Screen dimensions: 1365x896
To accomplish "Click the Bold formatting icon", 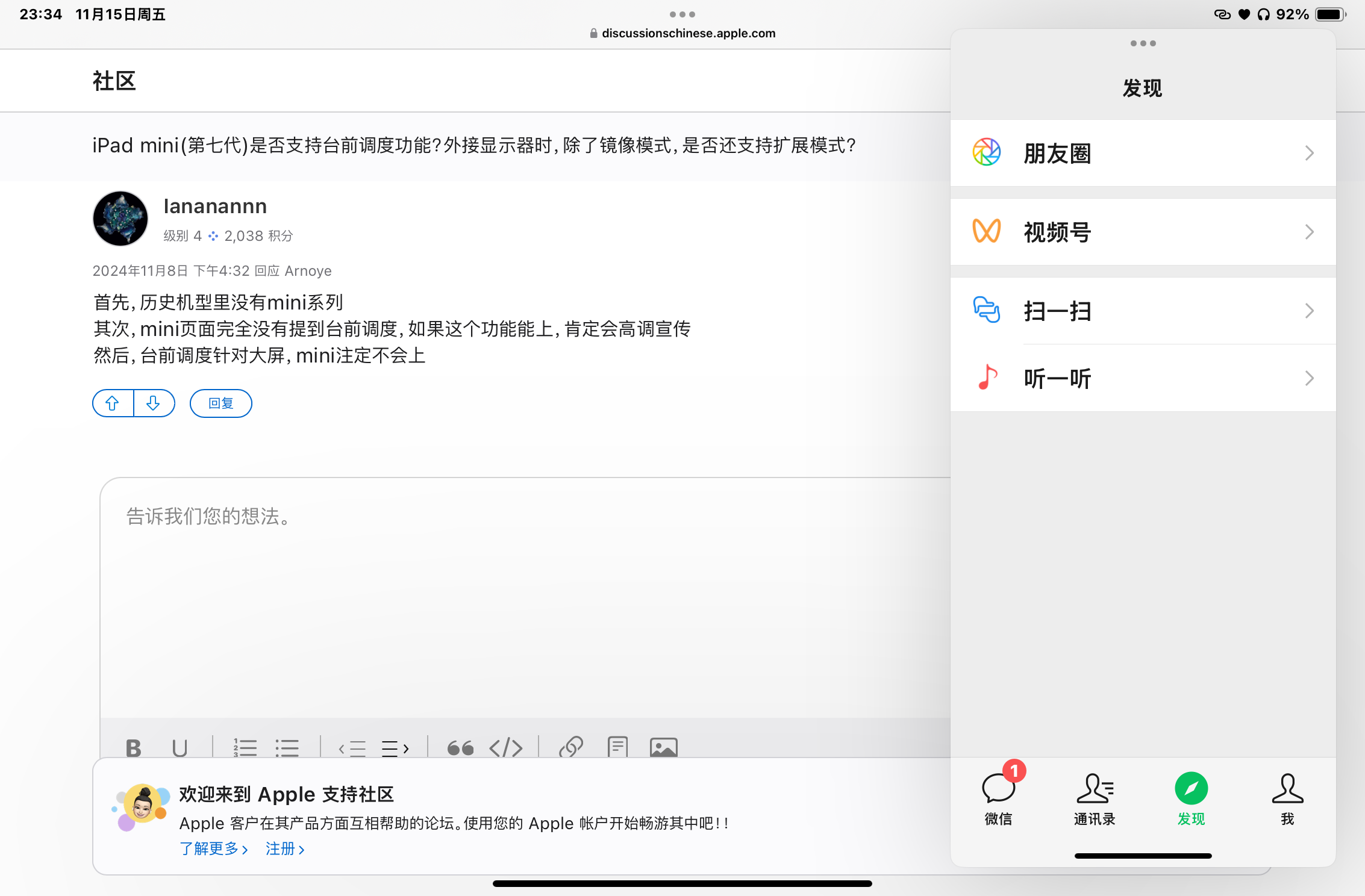I will pos(133,748).
